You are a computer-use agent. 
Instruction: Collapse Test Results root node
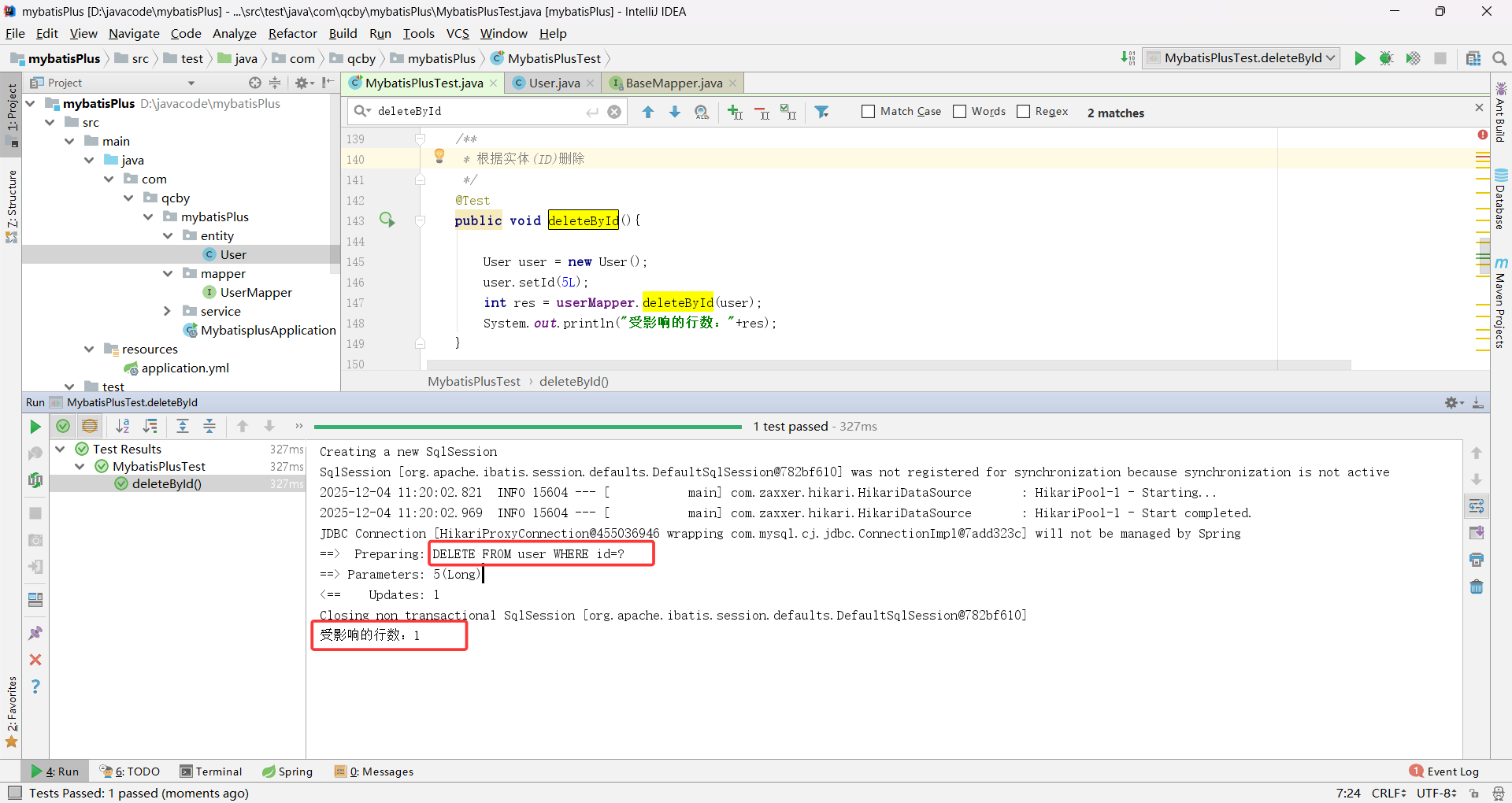coord(60,449)
